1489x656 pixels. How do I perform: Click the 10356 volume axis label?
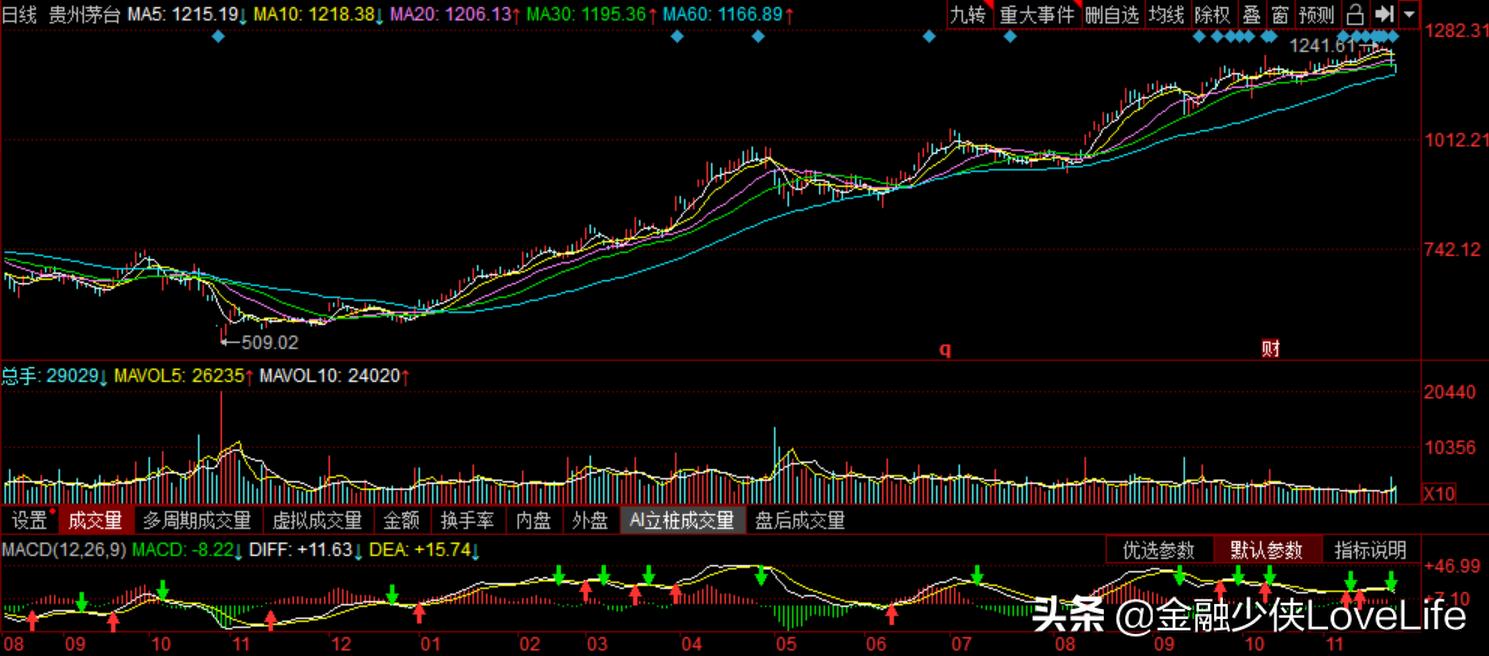coord(1450,447)
